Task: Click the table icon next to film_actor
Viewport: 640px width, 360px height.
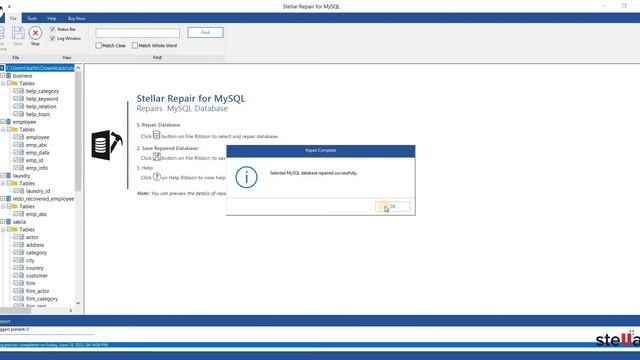Action: (22, 291)
